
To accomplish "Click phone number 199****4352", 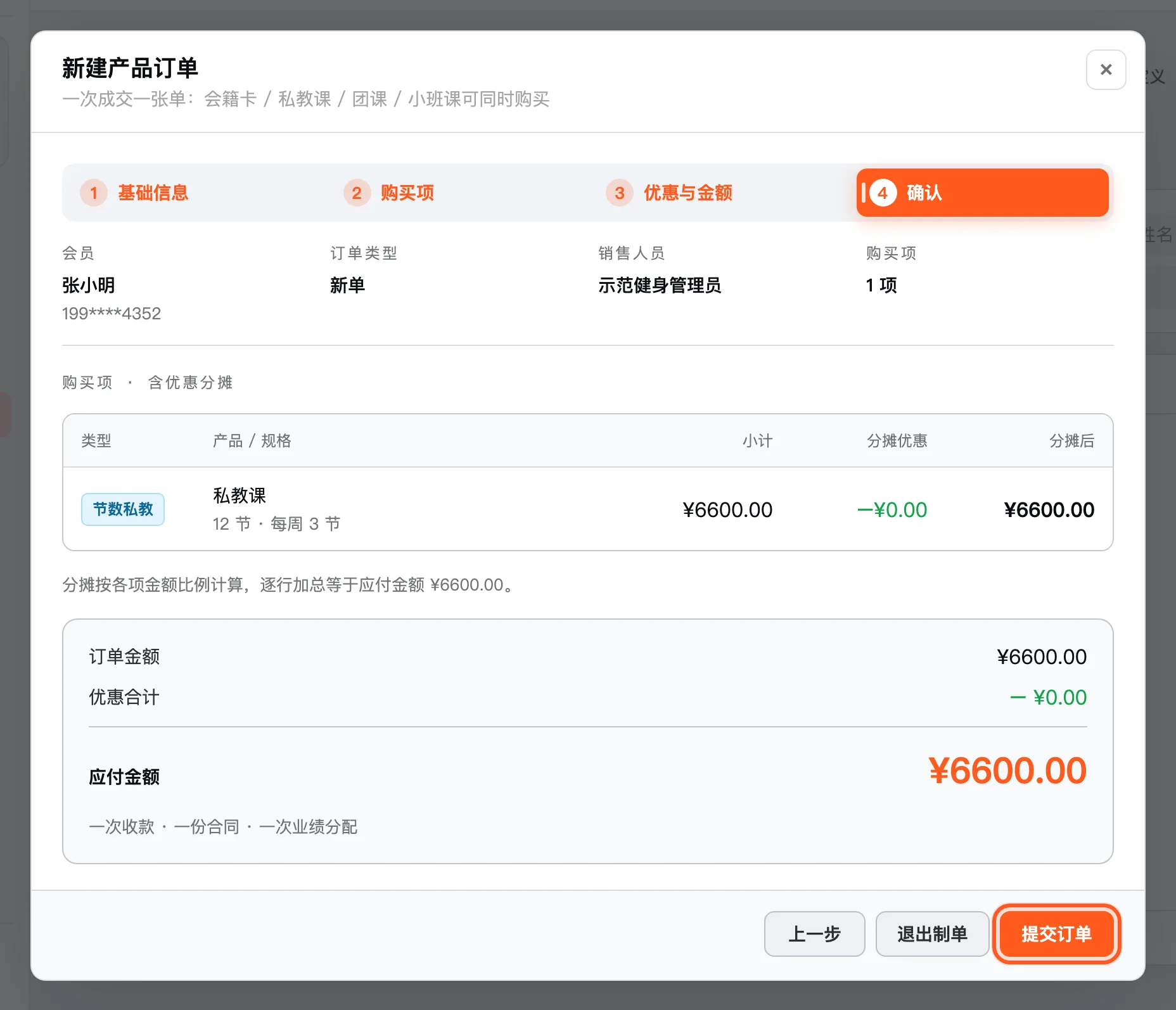I will pyautogui.click(x=112, y=314).
